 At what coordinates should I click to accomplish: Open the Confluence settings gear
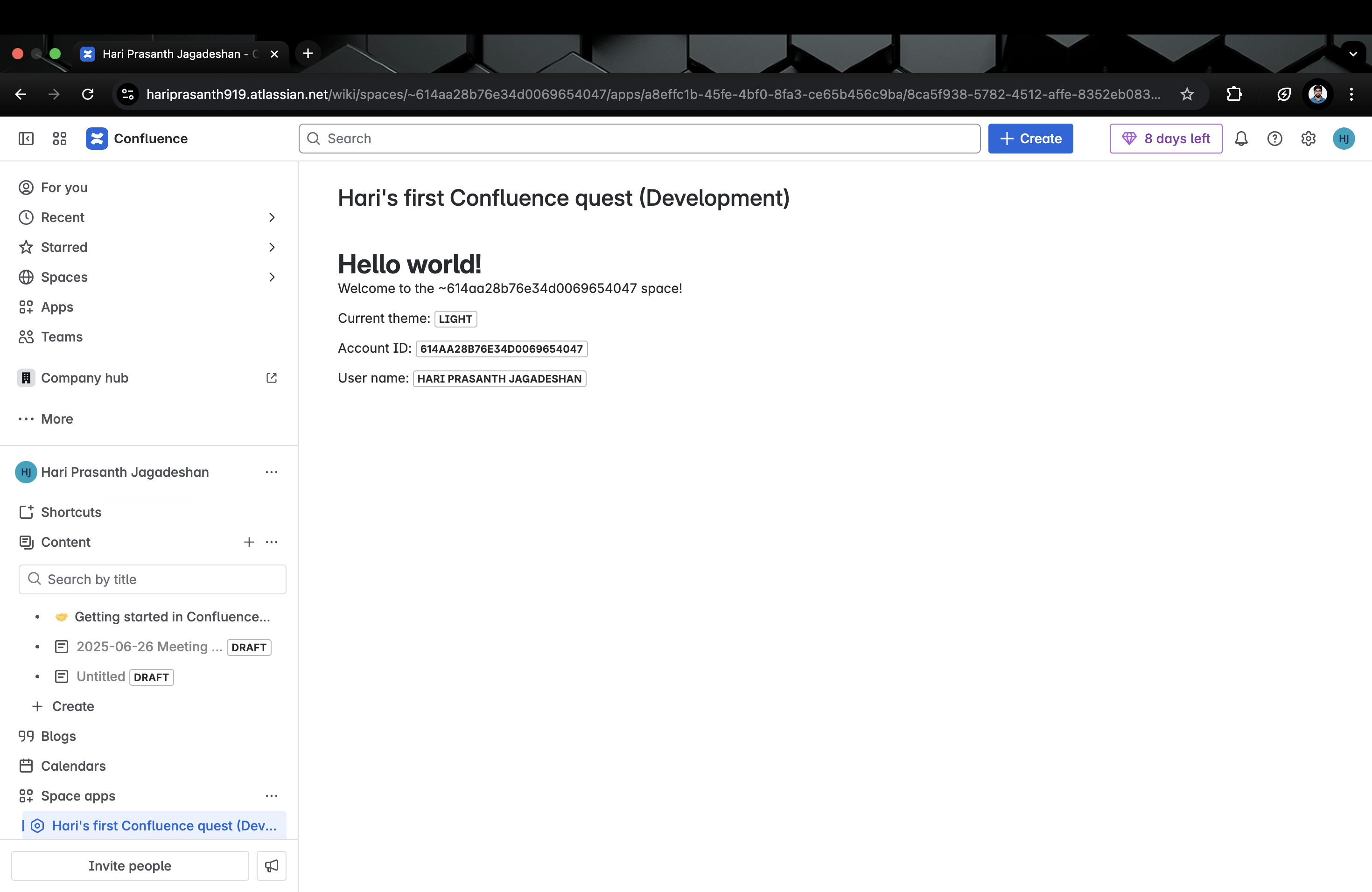[x=1308, y=138]
